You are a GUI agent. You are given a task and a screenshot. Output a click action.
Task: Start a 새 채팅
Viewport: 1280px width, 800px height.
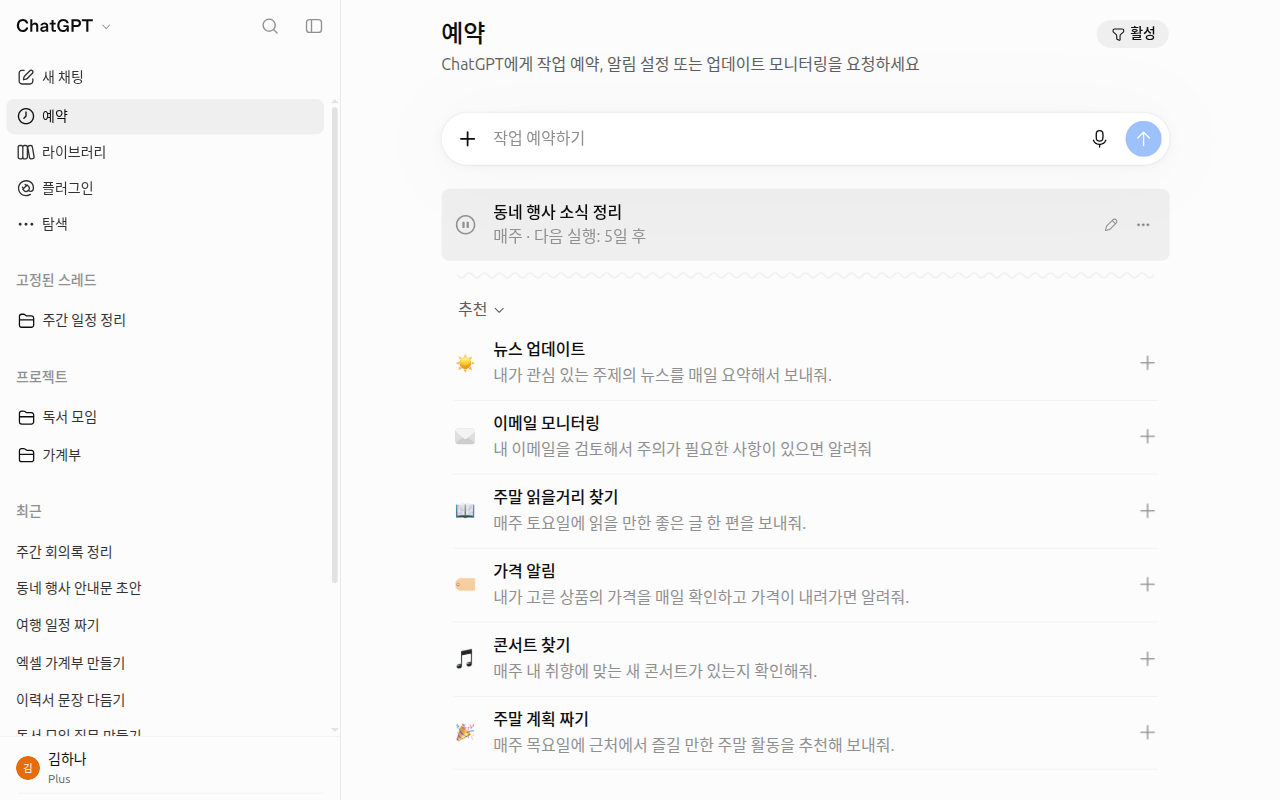click(165, 77)
